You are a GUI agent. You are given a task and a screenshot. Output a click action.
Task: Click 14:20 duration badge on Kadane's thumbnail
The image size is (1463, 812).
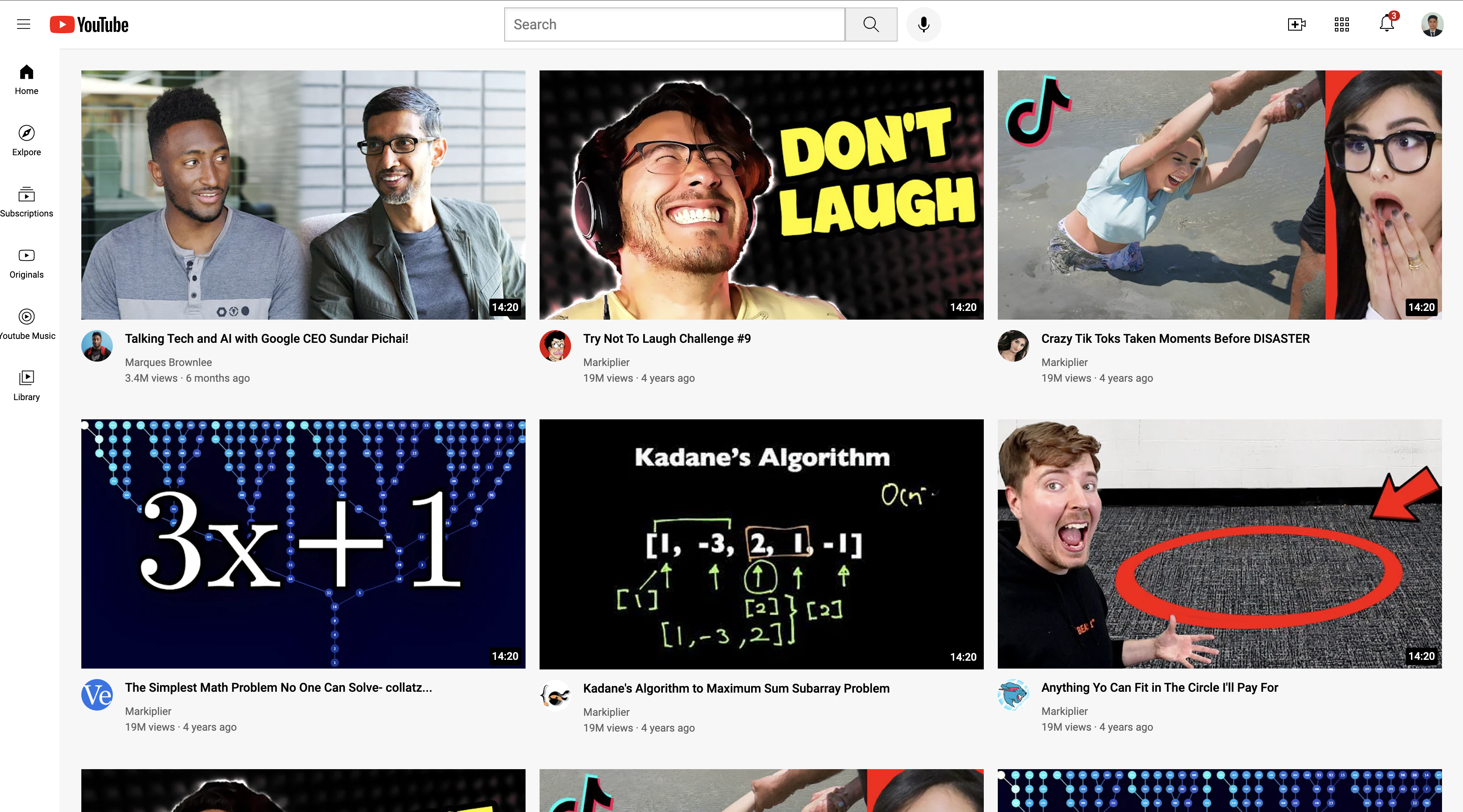click(x=963, y=657)
